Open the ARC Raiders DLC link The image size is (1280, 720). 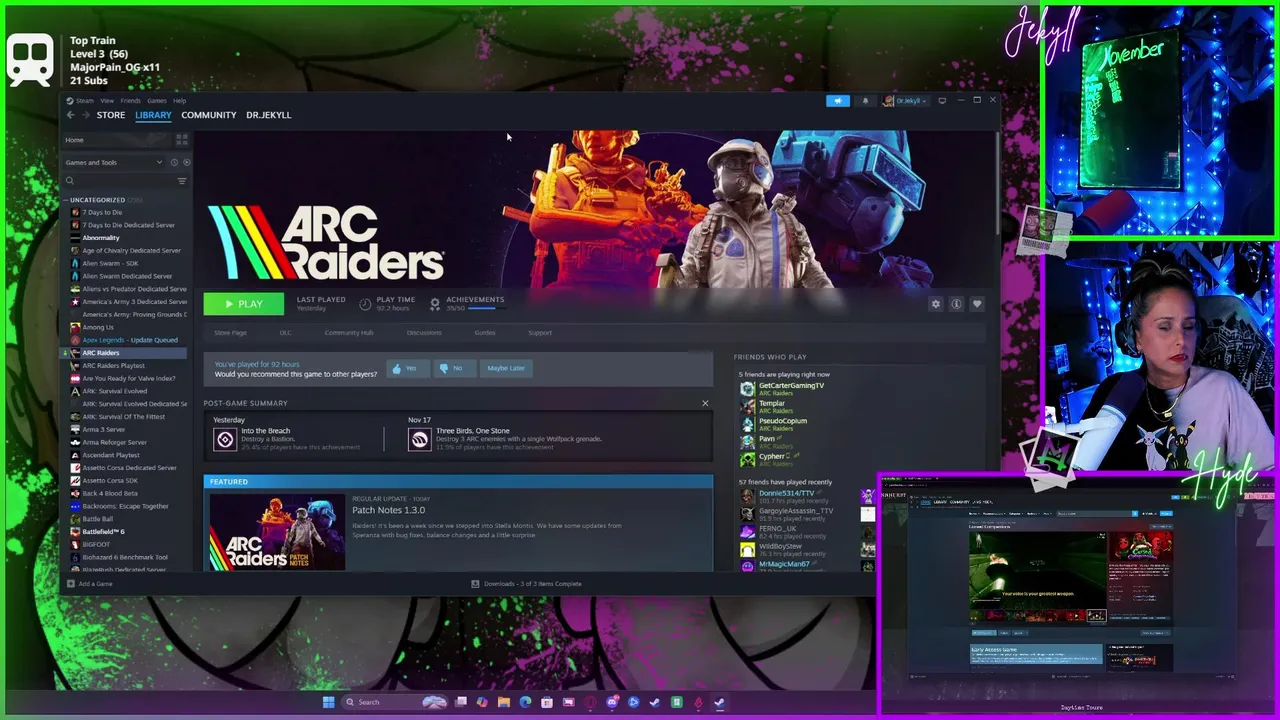tap(285, 333)
